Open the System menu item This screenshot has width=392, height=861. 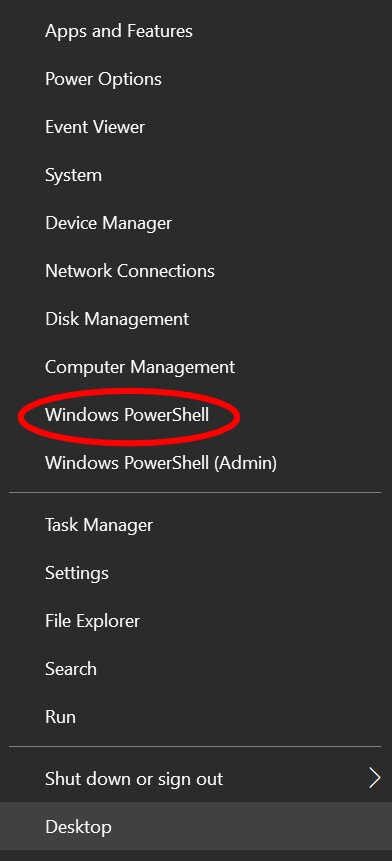click(x=196, y=175)
